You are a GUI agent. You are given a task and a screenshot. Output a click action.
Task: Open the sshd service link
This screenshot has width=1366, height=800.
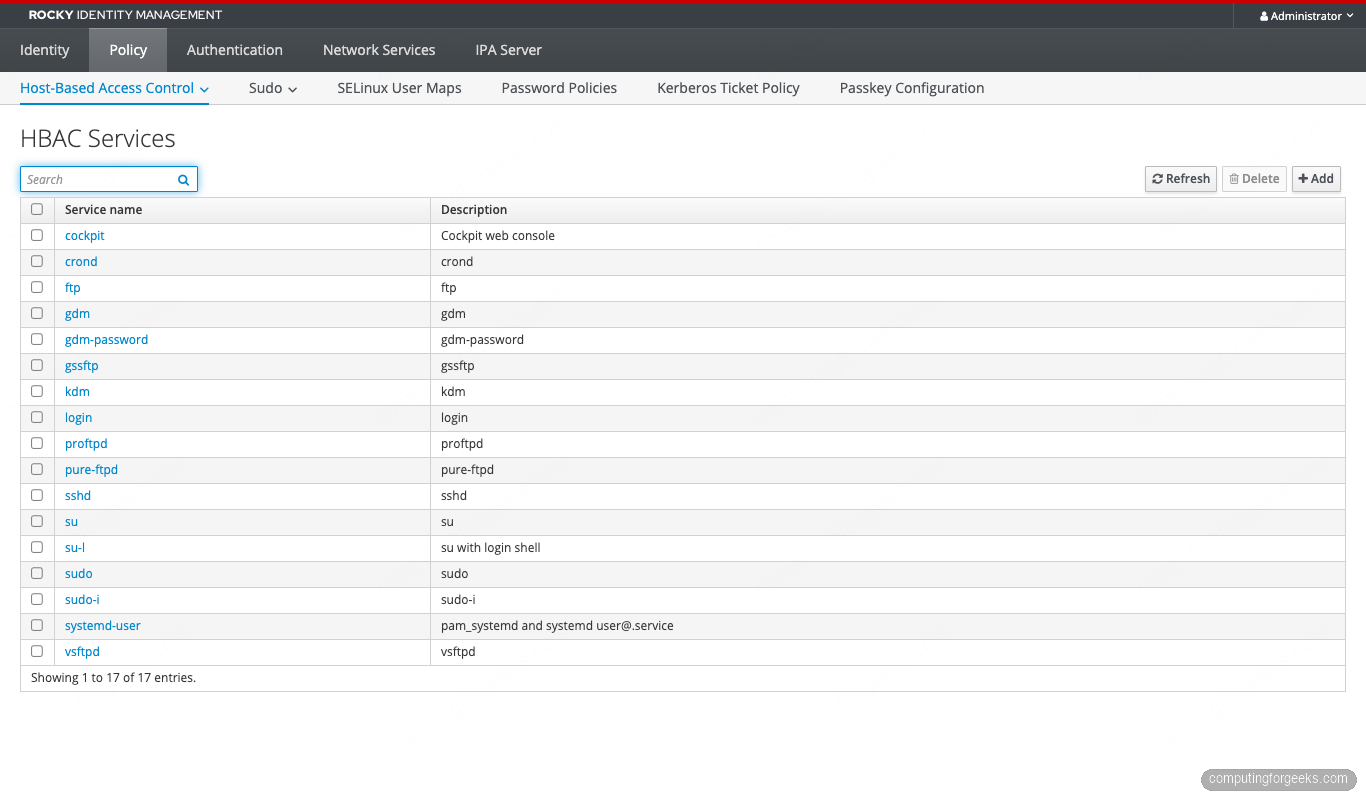point(78,496)
